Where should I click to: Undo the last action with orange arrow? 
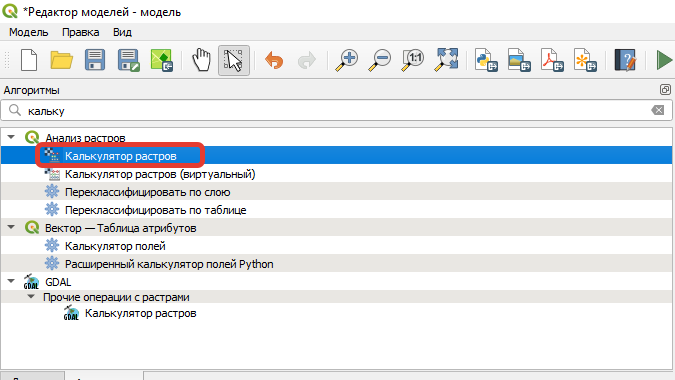[274, 60]
